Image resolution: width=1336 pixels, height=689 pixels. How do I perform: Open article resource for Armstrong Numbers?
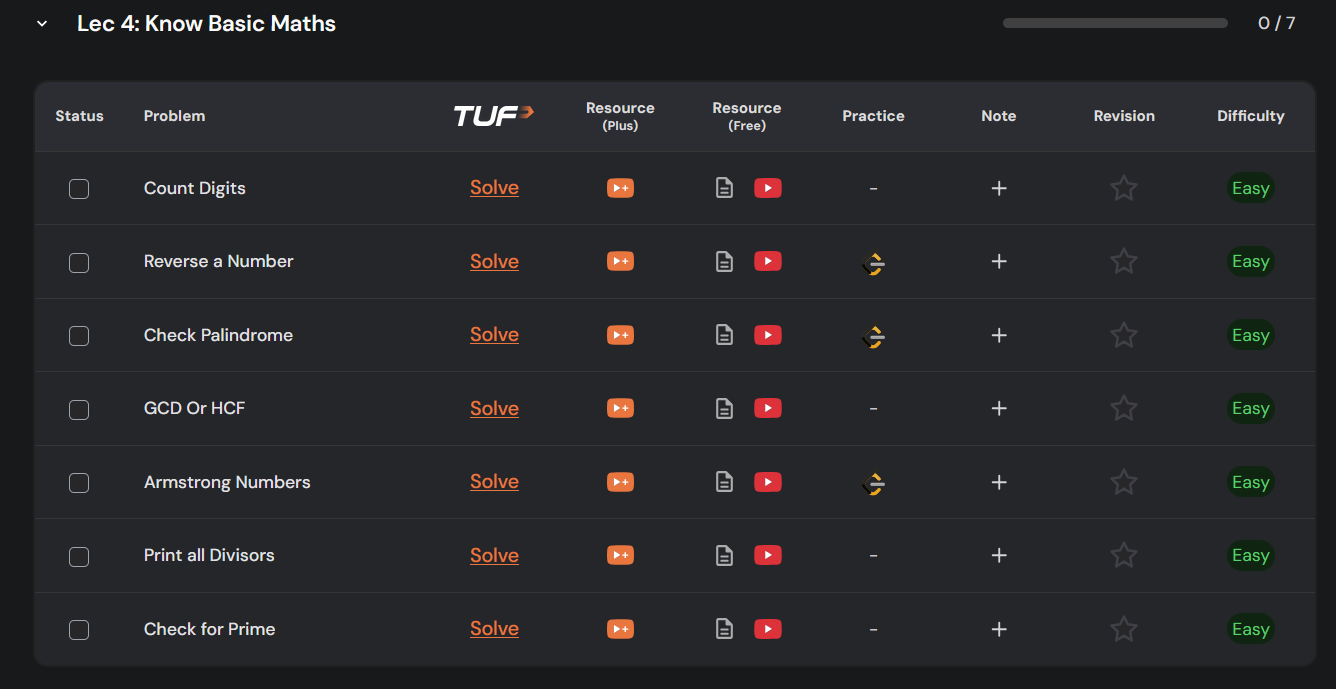(x=724, y=482)
